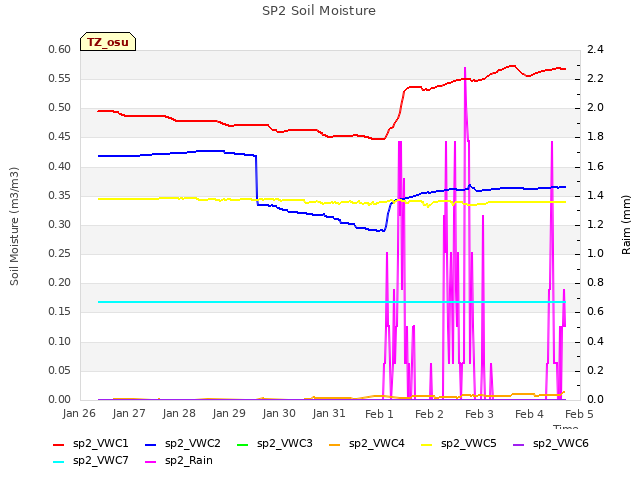Image resolution: width=640 pixels, height=480 pixels.
Task: Click the Feb 2 x-axis tick label
Action: (x=429, y=414)
